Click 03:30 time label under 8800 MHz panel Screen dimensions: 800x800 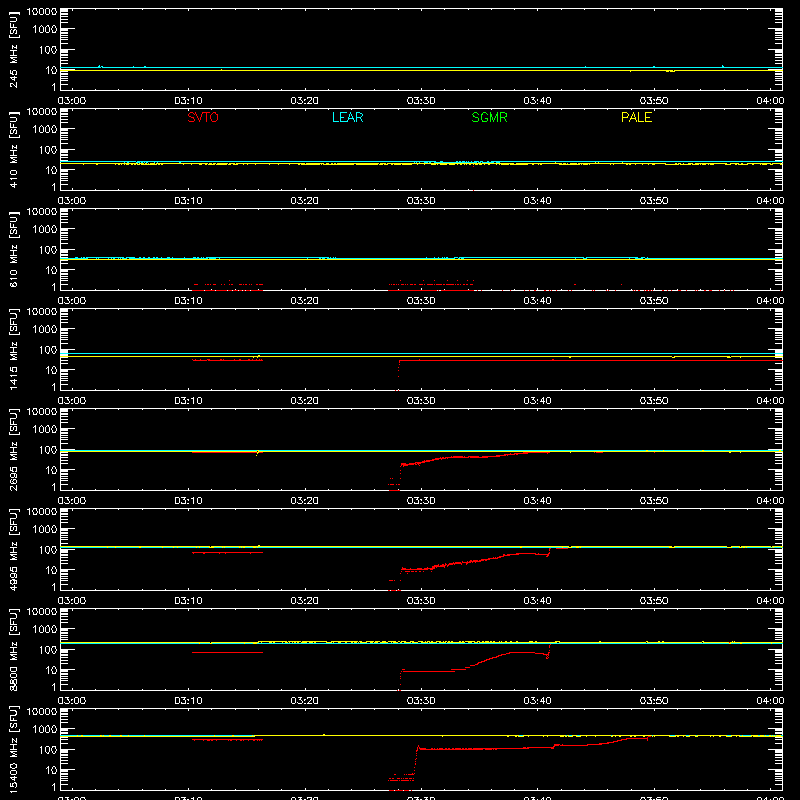coord(421,701)
